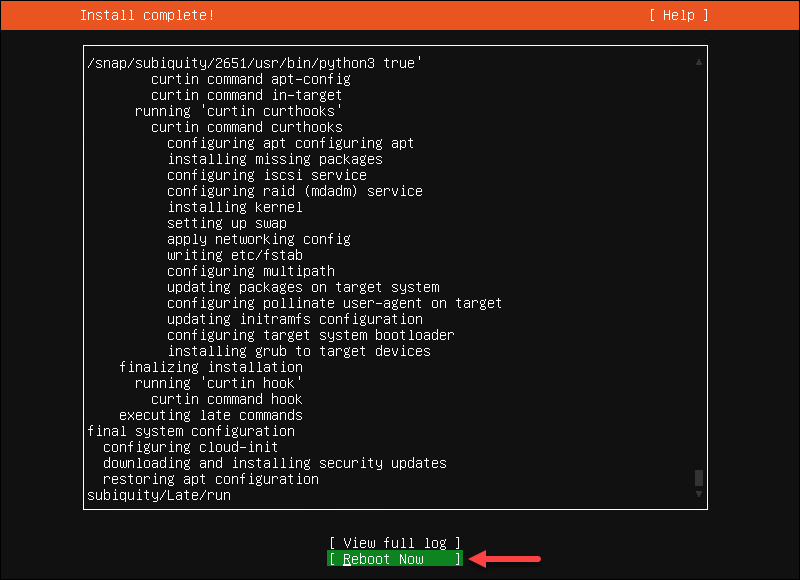Select 'downloading and installing security updates' line
This screenshot has width=800, height=580.
tap(274, 463)
